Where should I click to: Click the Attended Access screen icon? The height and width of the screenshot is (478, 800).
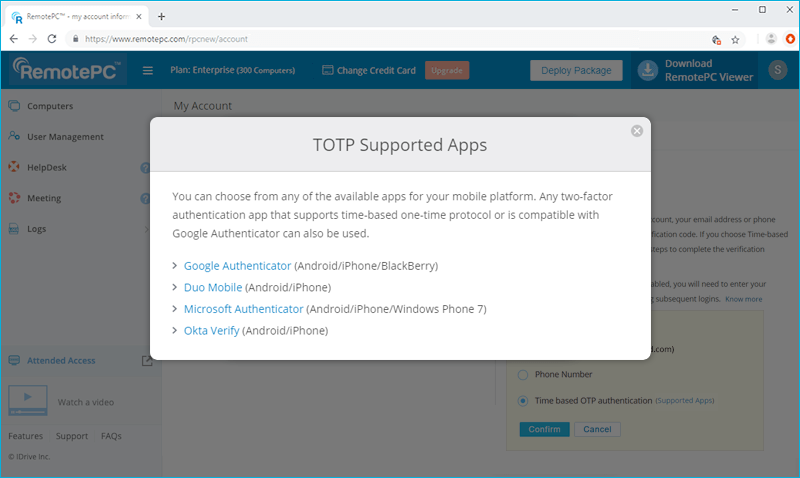click(x=14, y=360)
